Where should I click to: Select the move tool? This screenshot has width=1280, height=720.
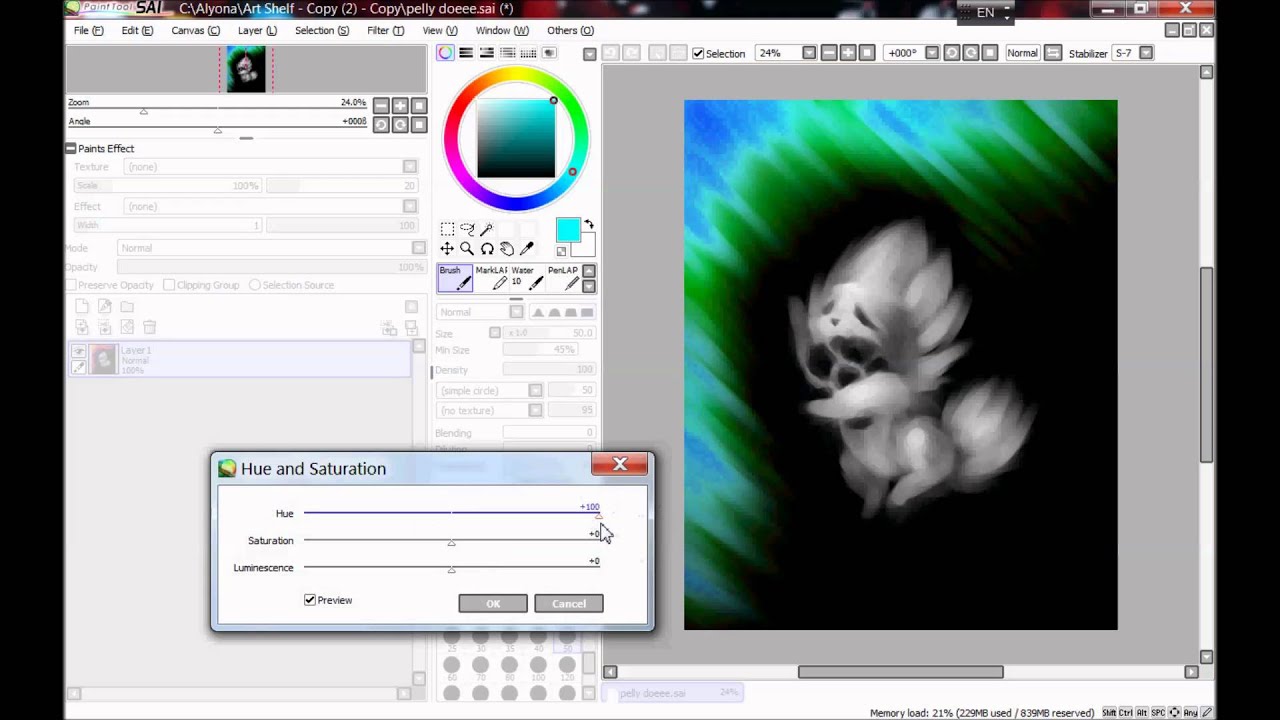447,249
